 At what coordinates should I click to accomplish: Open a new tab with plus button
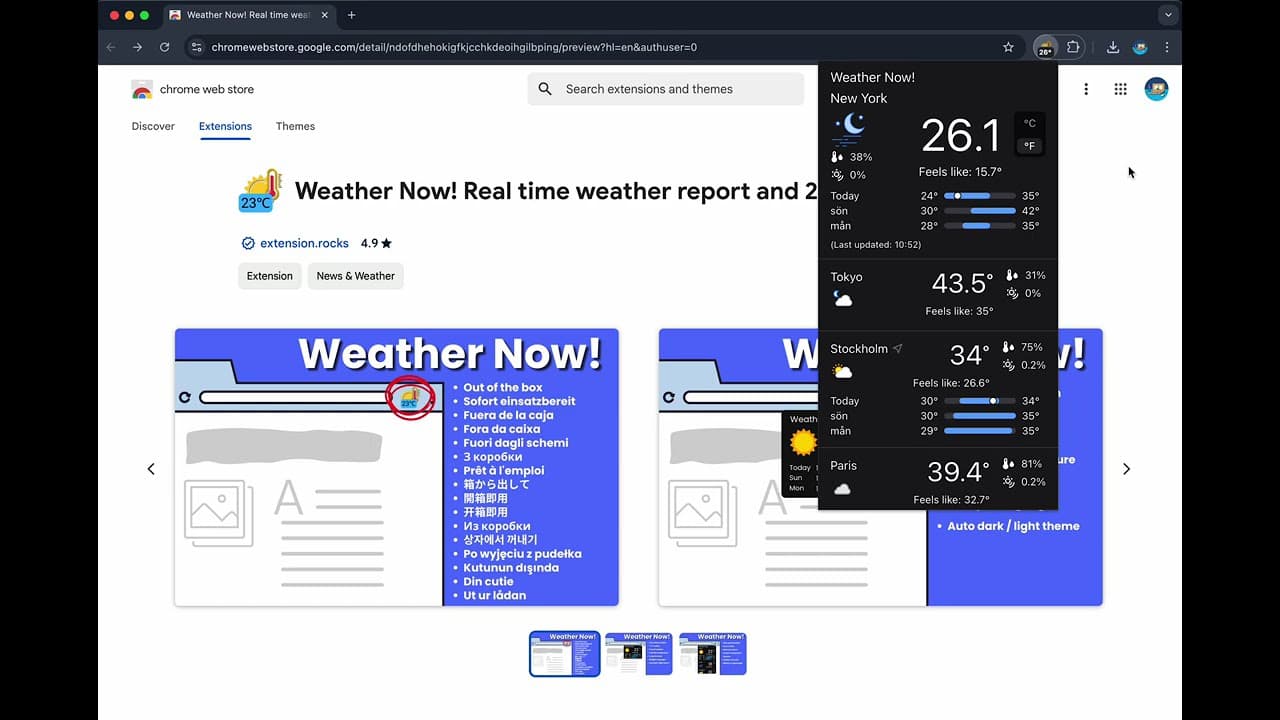[x=351, y=15]
